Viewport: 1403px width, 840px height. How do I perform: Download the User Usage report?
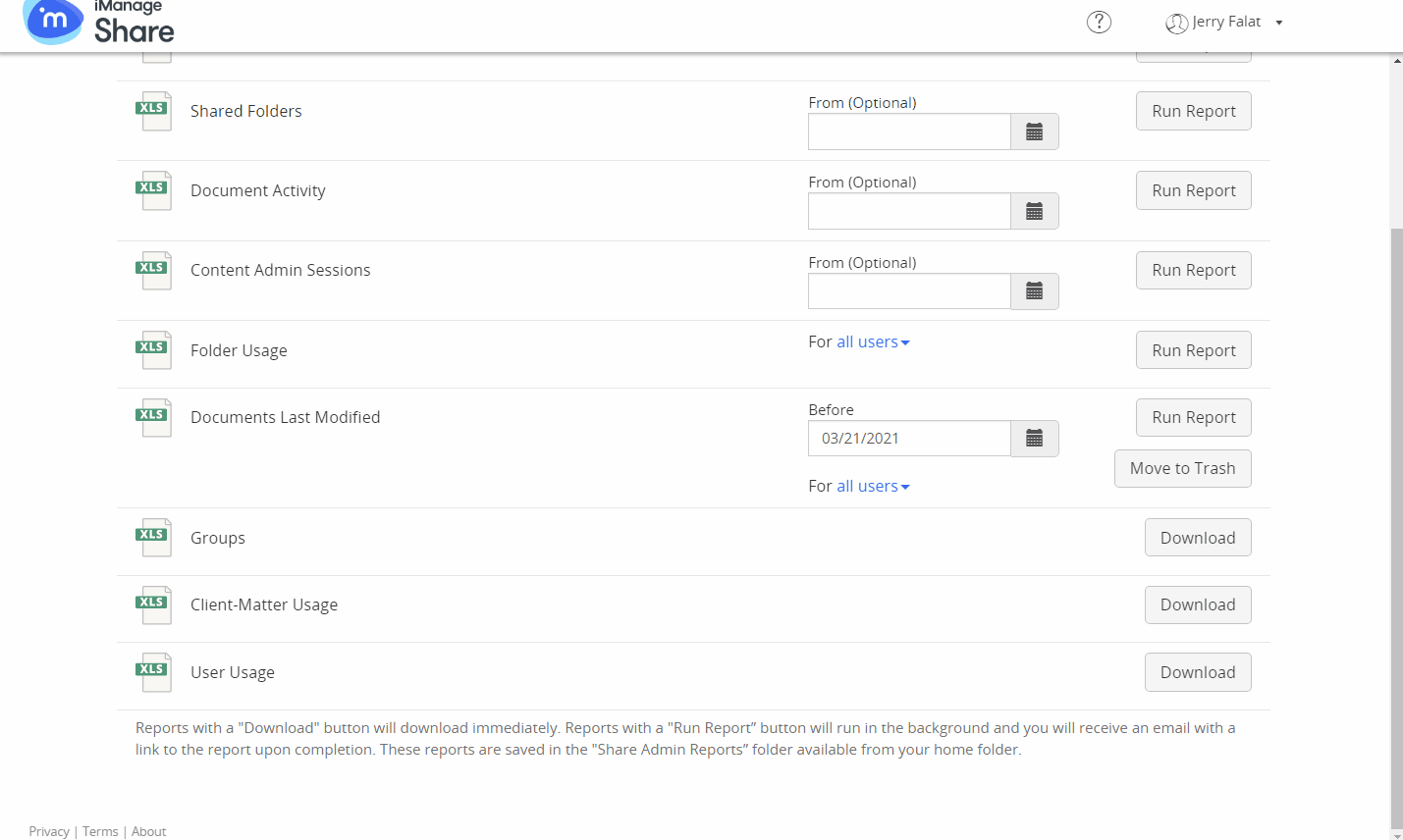1198,672
